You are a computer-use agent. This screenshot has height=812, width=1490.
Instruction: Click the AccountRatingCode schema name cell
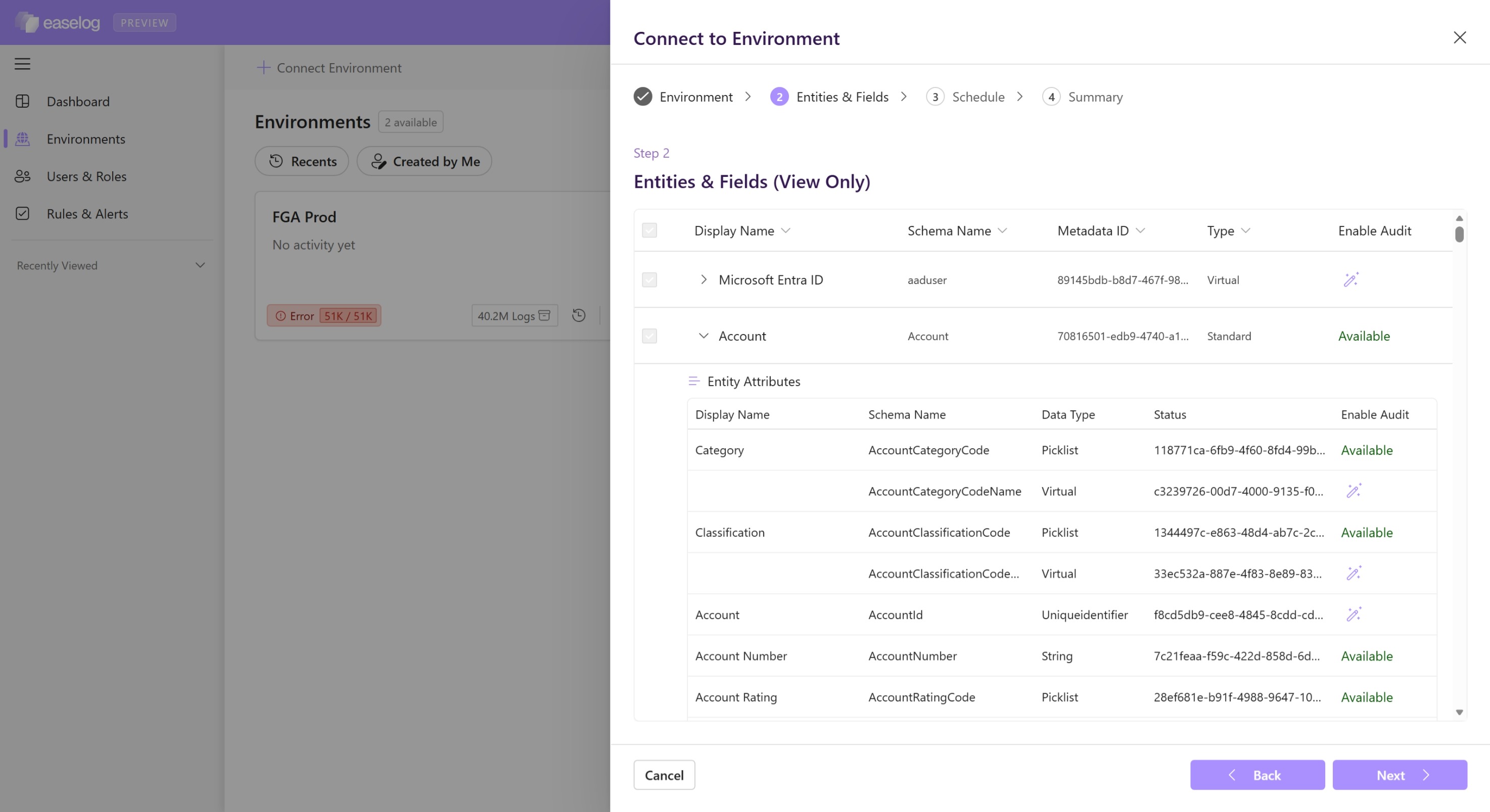click(x=921, y=696)
